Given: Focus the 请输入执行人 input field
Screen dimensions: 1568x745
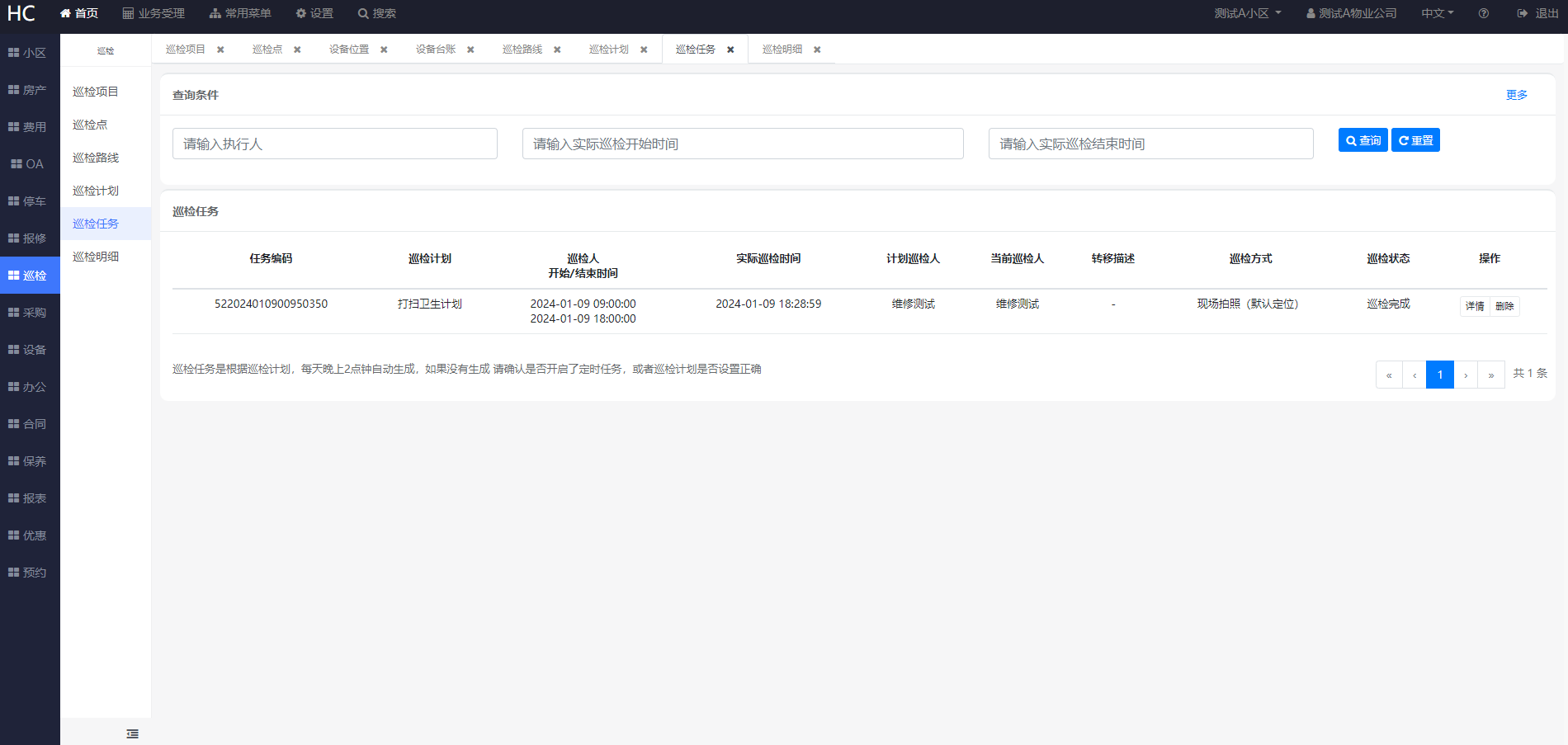Looking at the screenshot, I should tap(334, 144).
